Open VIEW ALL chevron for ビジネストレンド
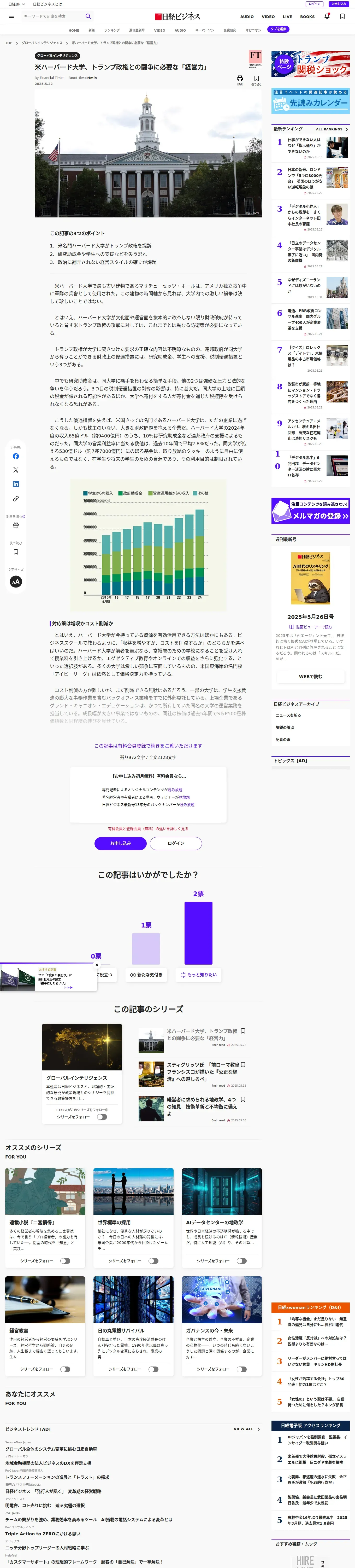The image size is (355, 1568). coord(247,1429)
